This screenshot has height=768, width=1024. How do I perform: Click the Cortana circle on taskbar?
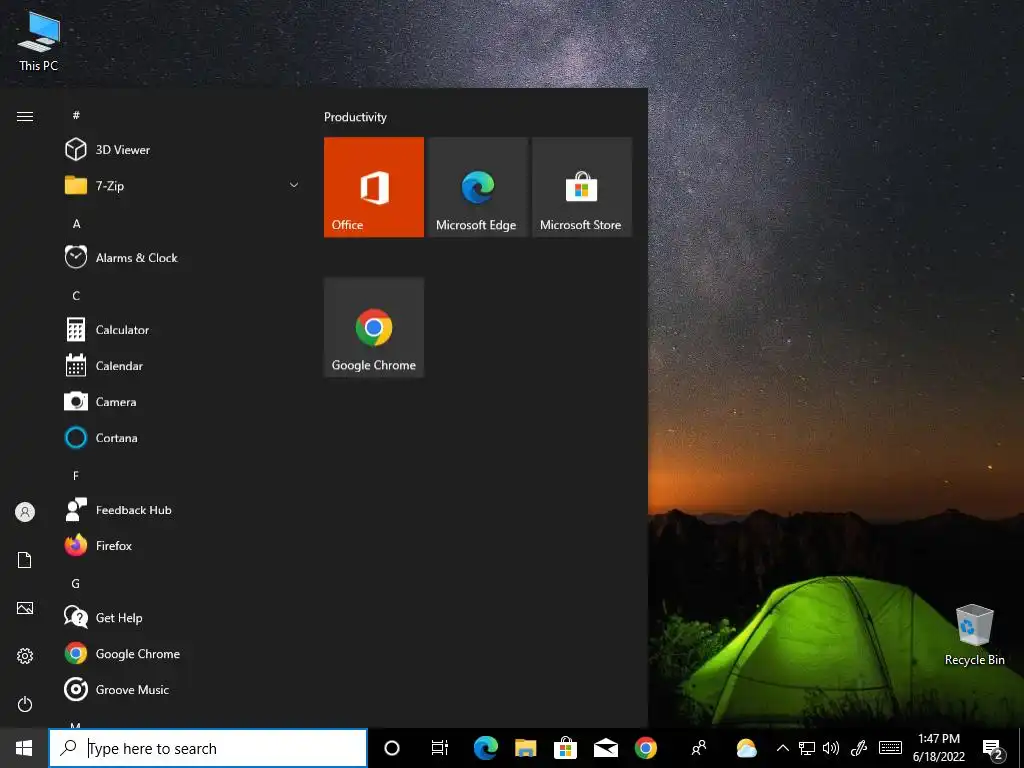(x=392, y=748)
